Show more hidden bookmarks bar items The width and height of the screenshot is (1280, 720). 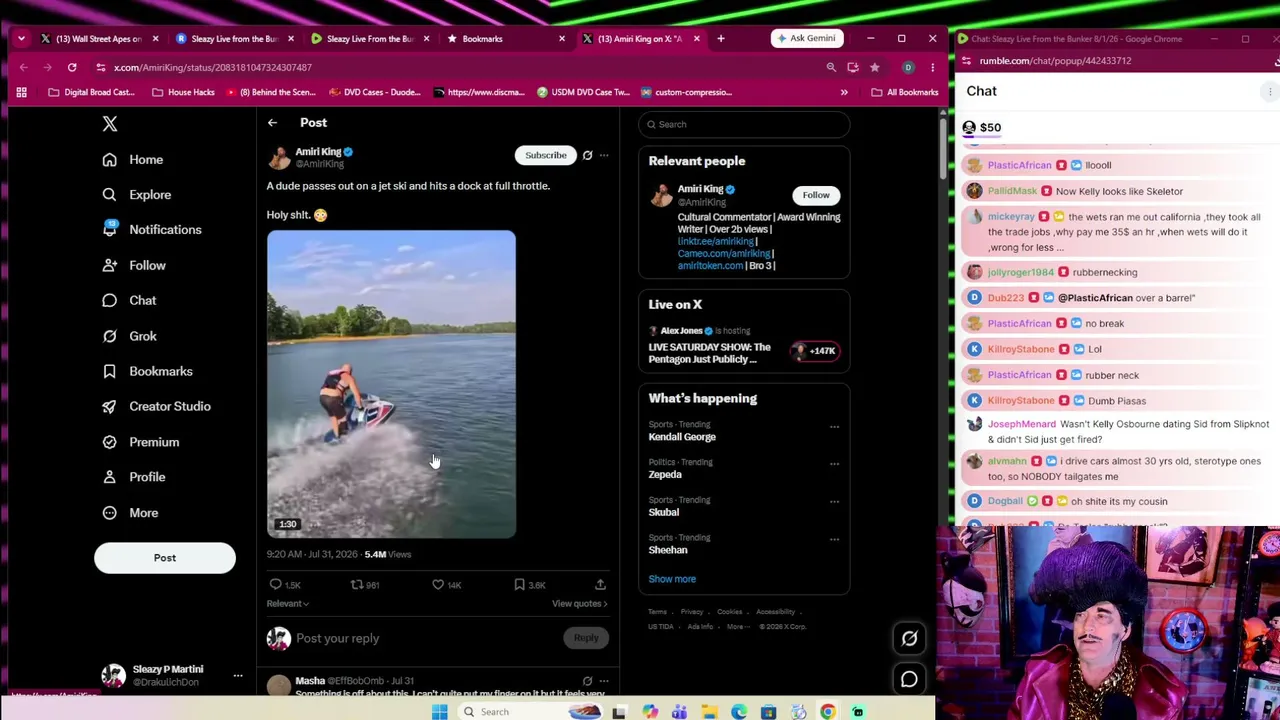pos(844,92)
